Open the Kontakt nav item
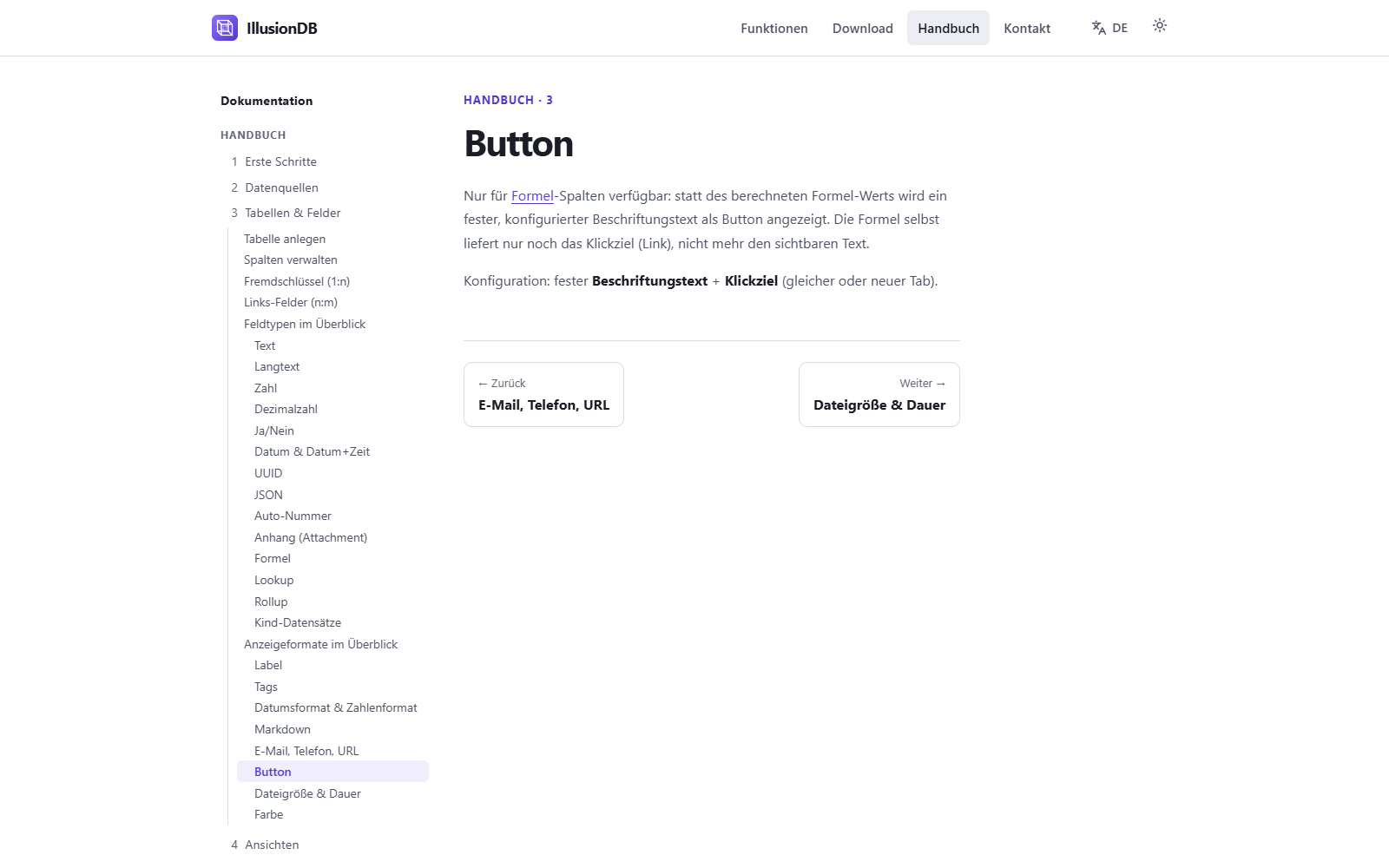This screenshot has height=868, width=1389. pyautogui.click(x=1027, y=28)
